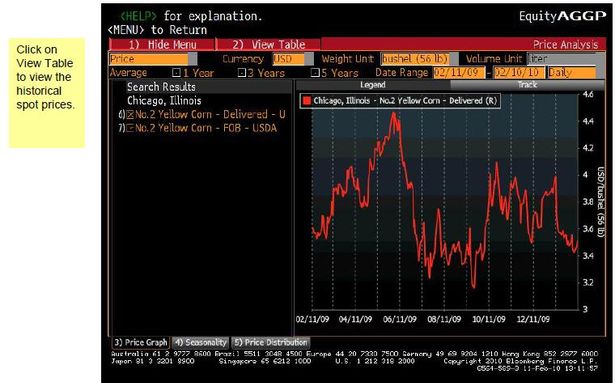615x383 pixels.
Task: Open the Daily frequency dropdown
Action: [x=572, y=73]
